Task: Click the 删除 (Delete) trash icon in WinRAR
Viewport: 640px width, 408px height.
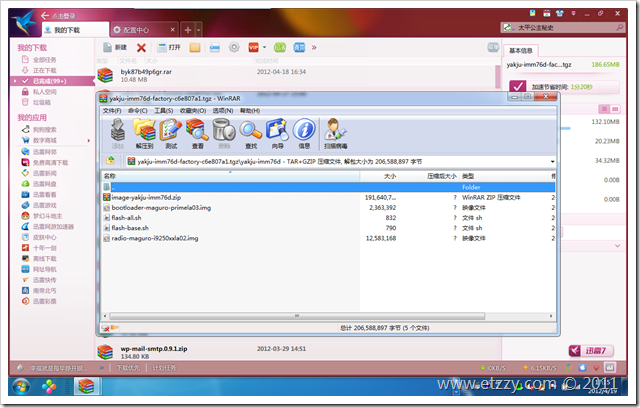Action: pos(224,133)
